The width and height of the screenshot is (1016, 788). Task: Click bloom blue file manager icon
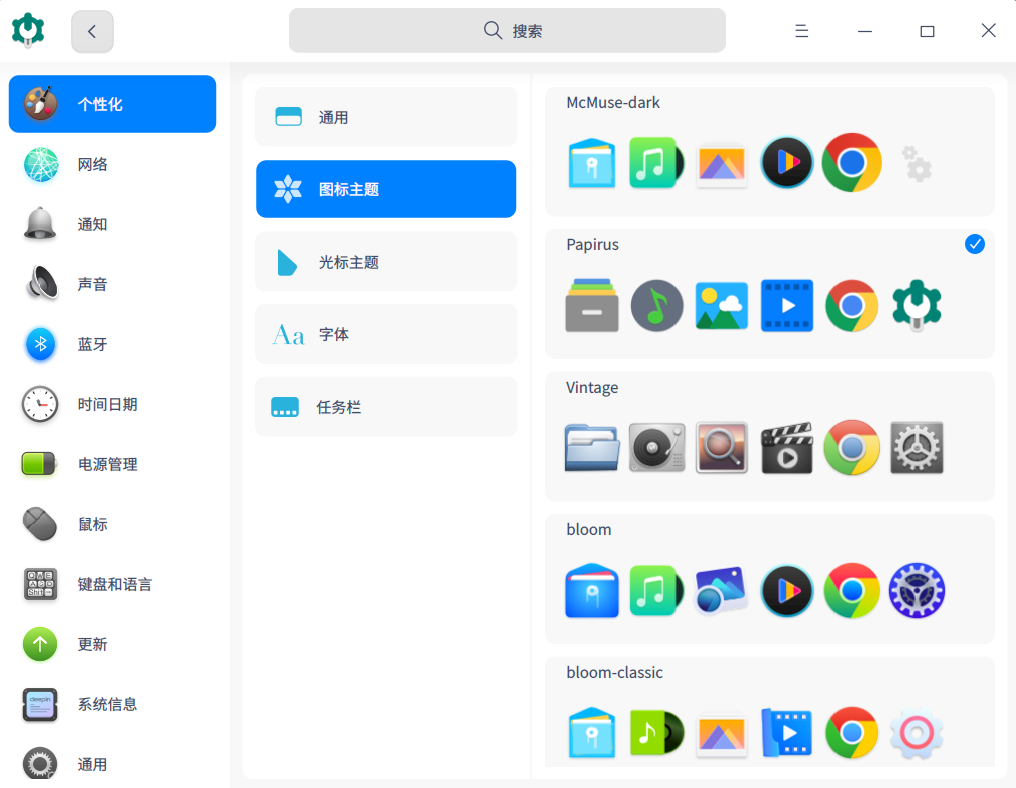pyautogui.click(x=592, y=590)
